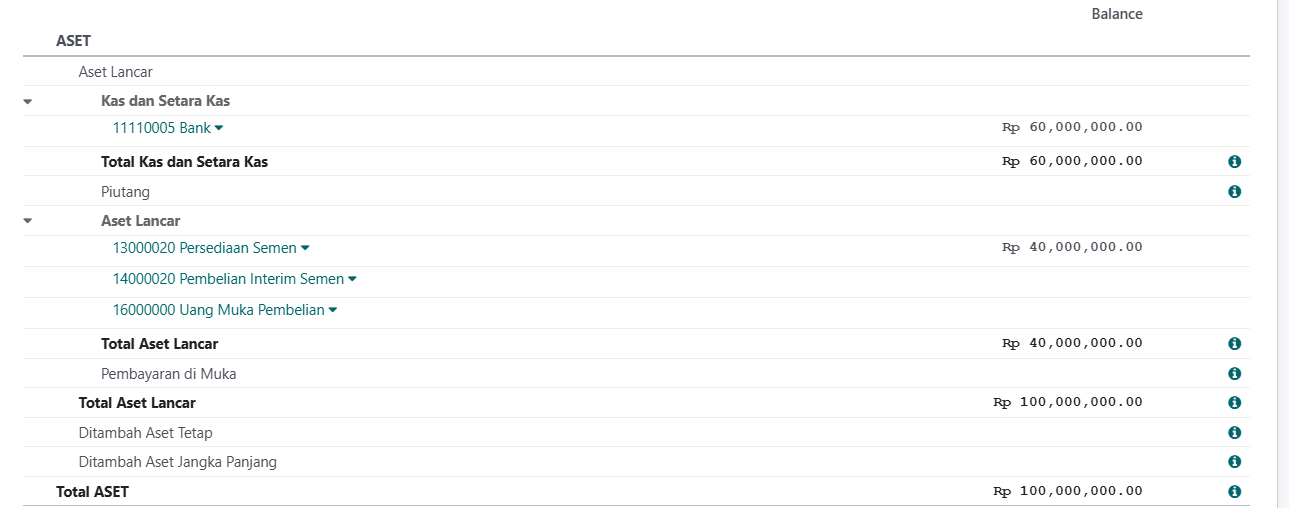Image resolution: width=1289 pixels, height=508 pixels.
Task: Open dropdown caret for 13000020 Persediaan Semen
Action: [305, 248]
